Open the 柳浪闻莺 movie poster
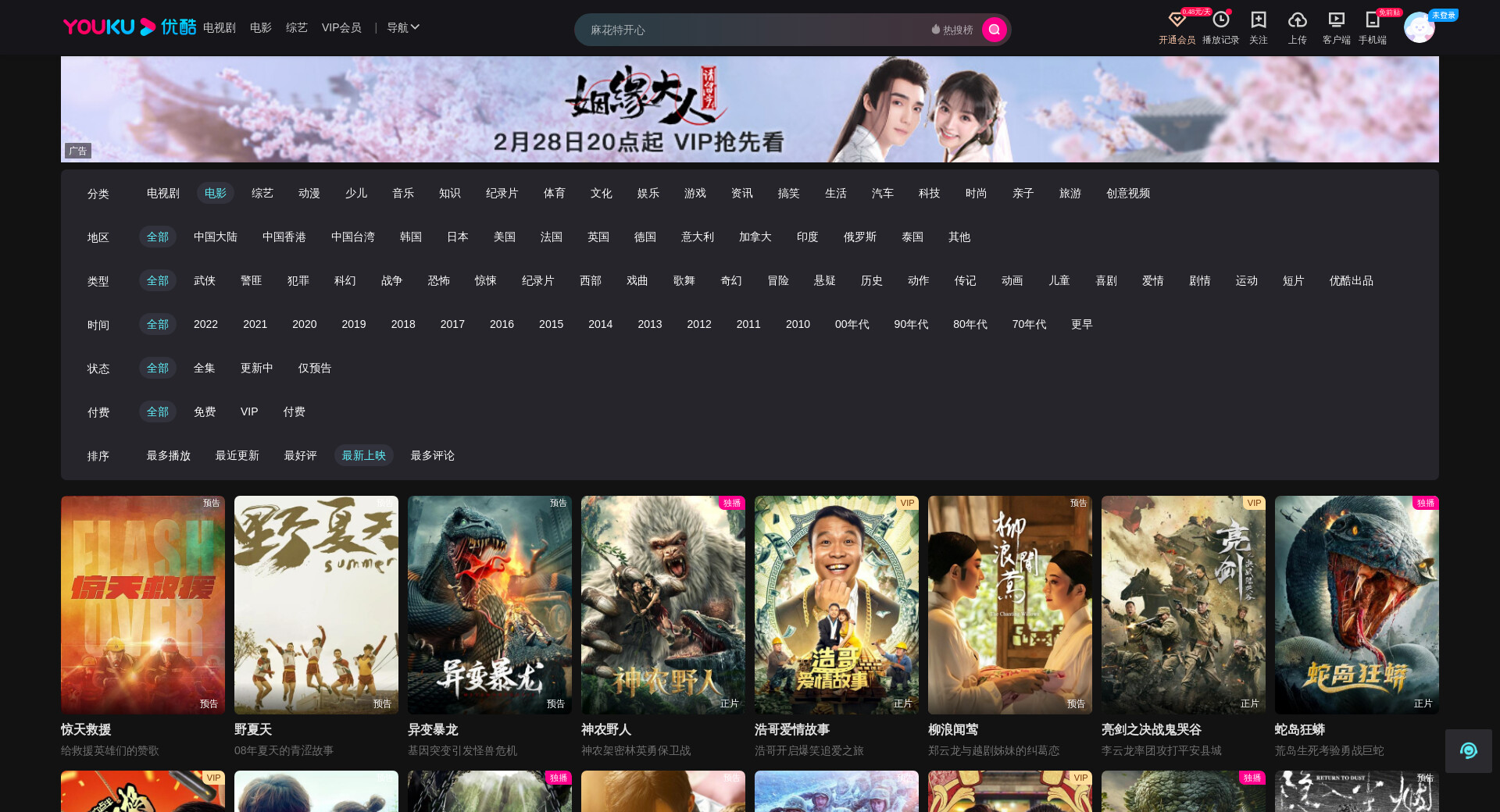This screenshot has height=812, width=1500. pyautogui.click(x=1010, y=605)
